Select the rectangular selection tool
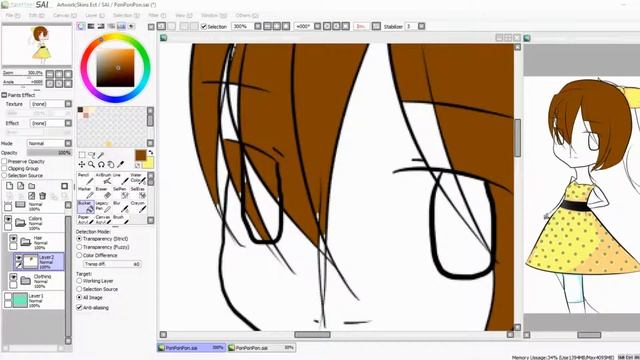Screen dimensions: 640x360 [x=82, y=155]
